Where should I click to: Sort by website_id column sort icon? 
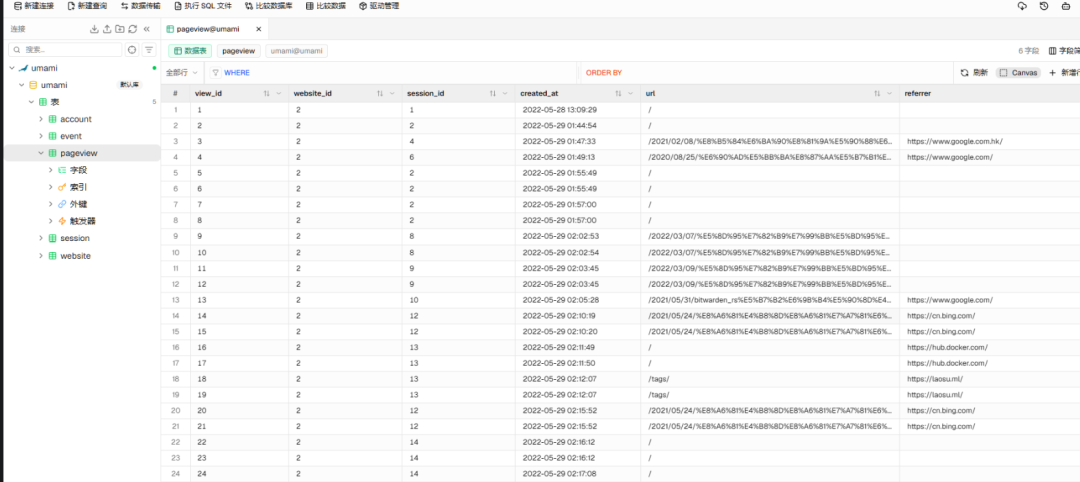(x=380, y=93)
